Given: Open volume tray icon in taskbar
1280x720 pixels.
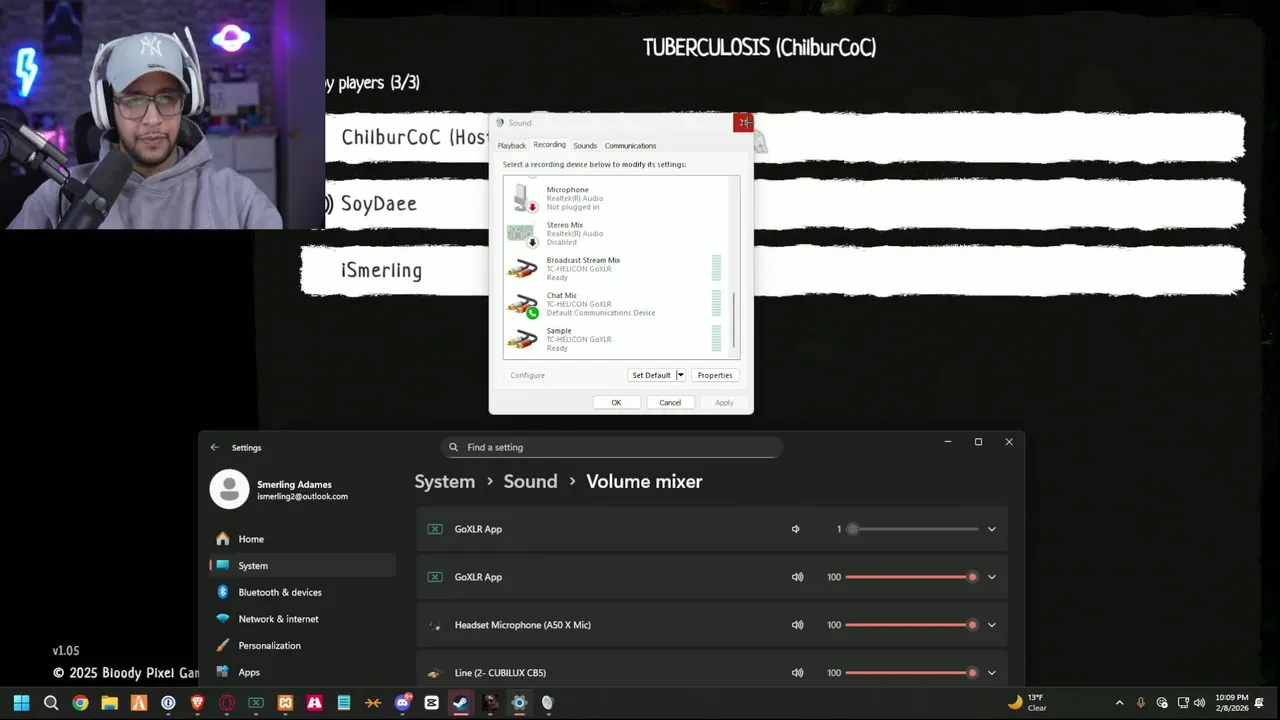Looking at the screenshot, I should click(x=1199, y=703).
